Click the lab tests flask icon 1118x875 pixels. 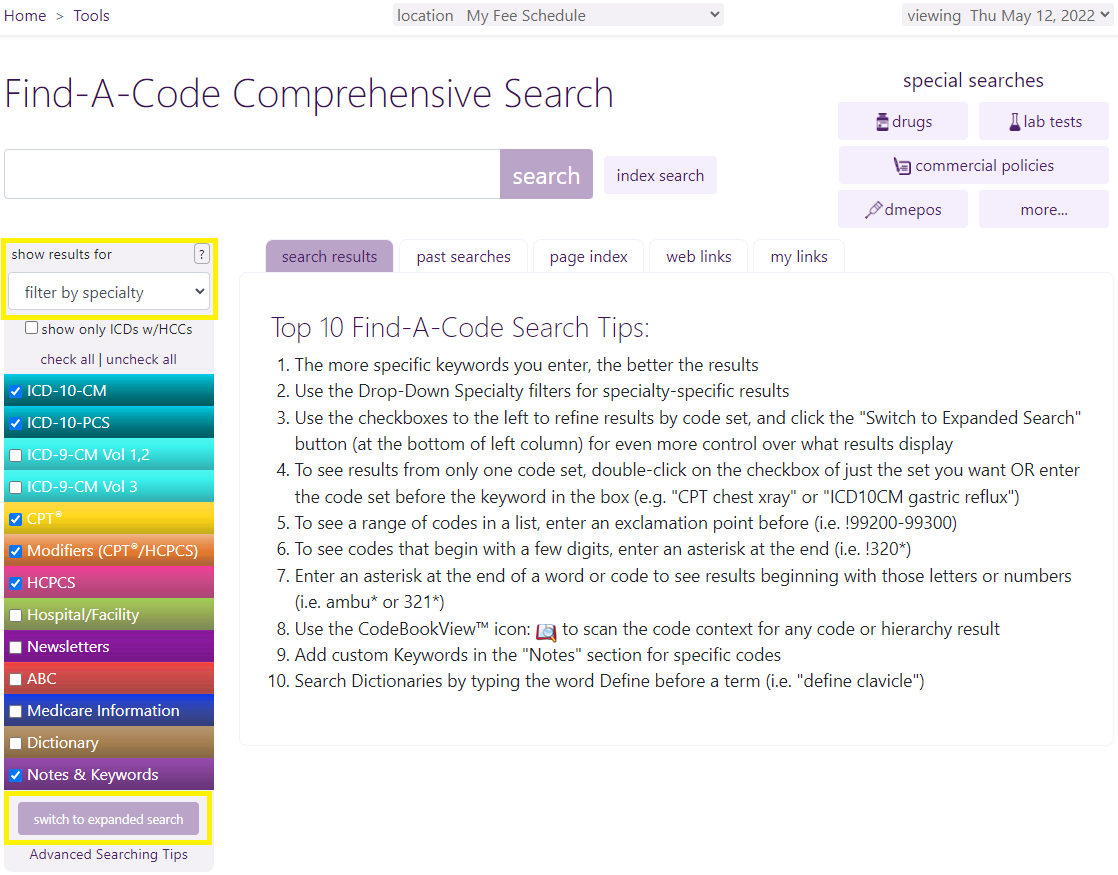(1015, 122)
